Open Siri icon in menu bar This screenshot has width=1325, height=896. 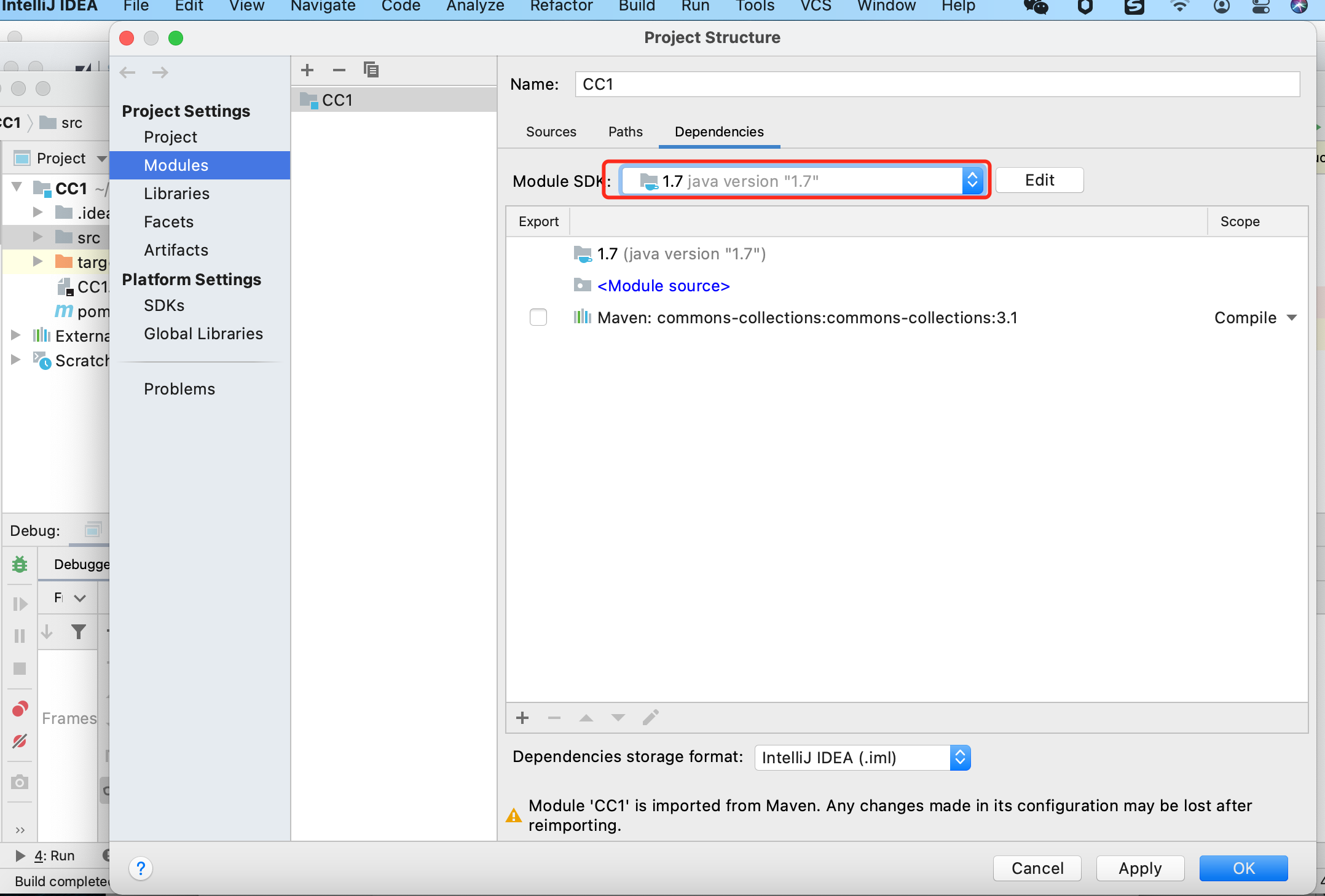1299,7
